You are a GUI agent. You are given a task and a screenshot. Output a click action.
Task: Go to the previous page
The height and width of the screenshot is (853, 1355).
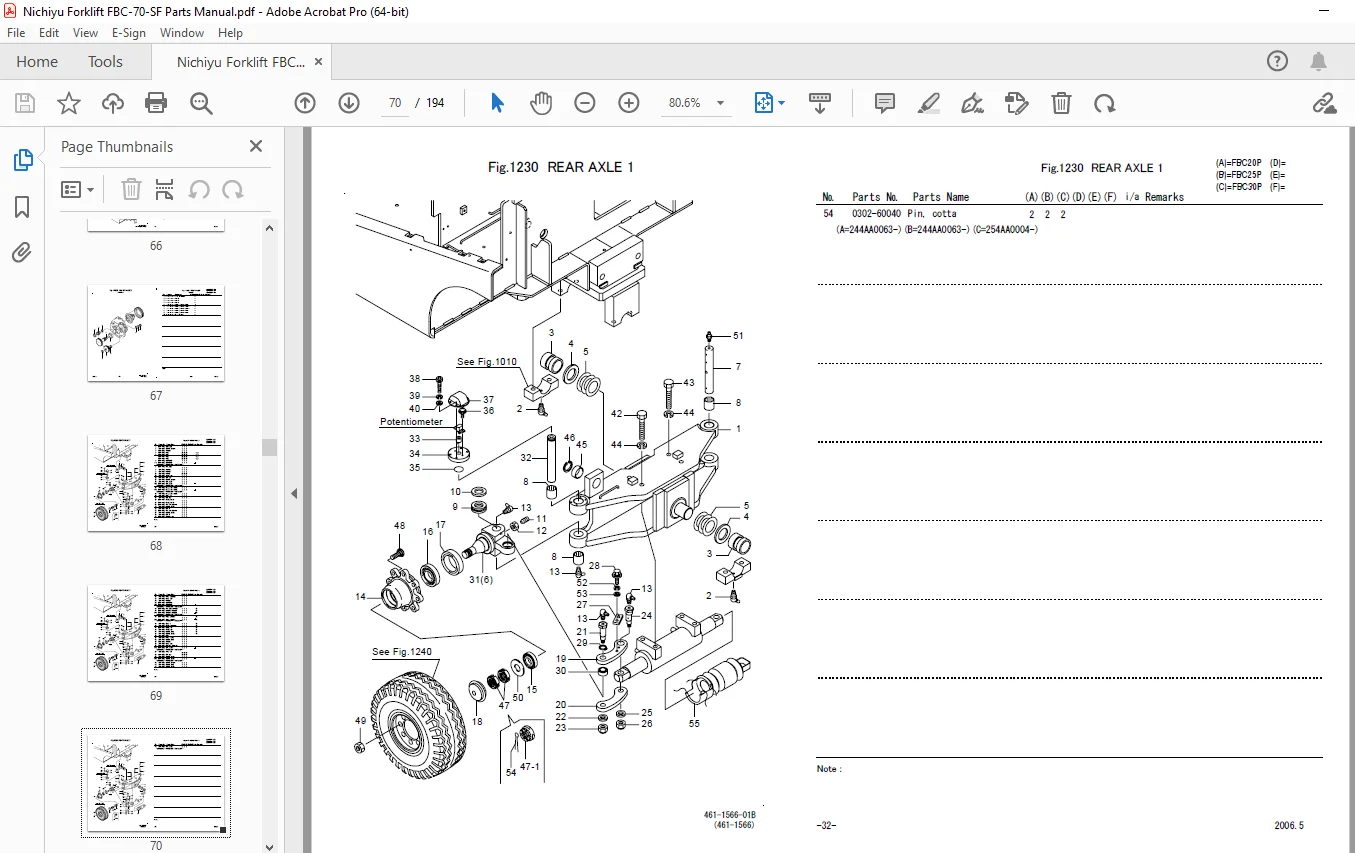[305, 103]
